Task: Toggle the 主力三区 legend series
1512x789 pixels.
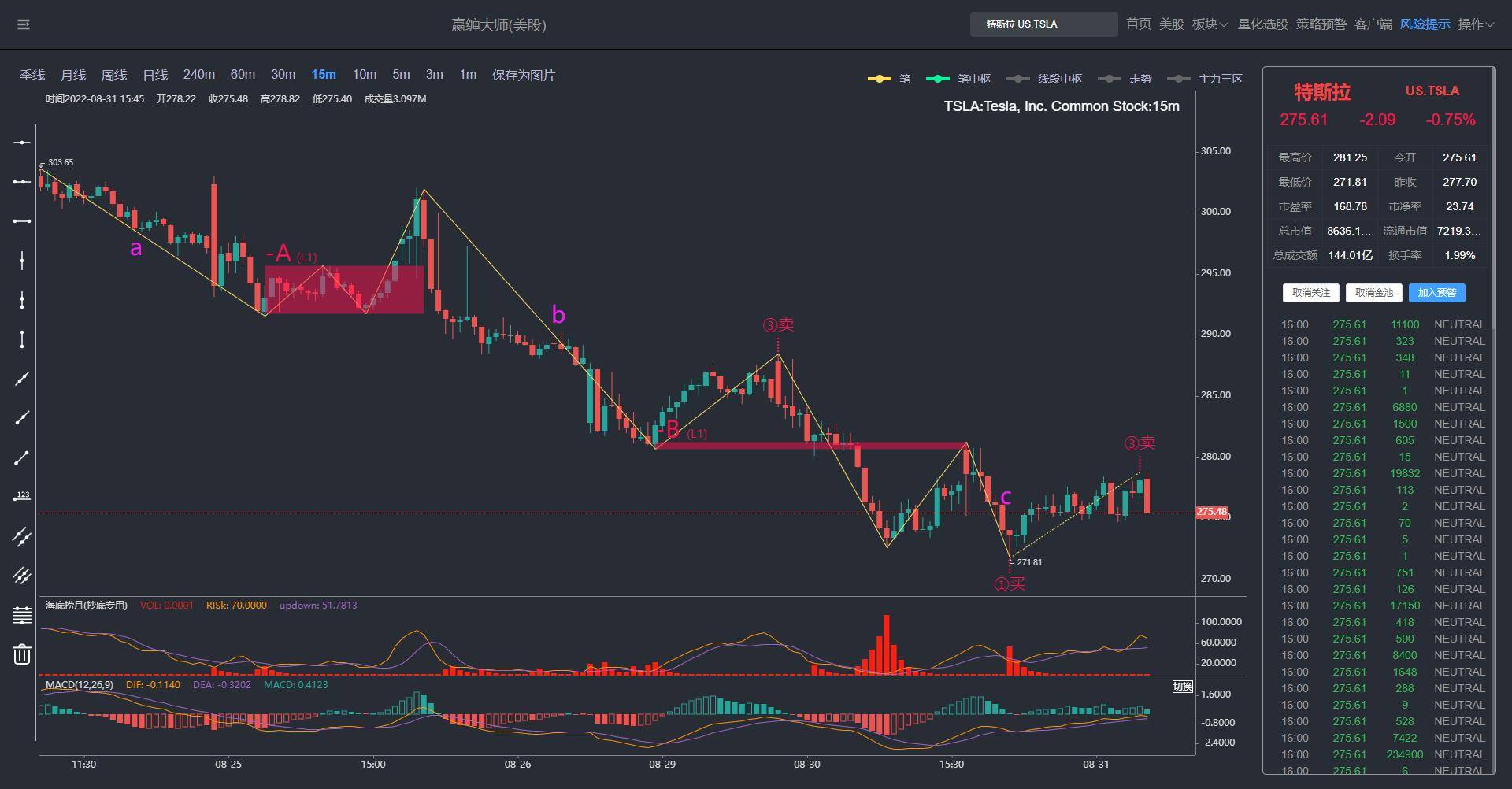Action: coord(1205,79)
